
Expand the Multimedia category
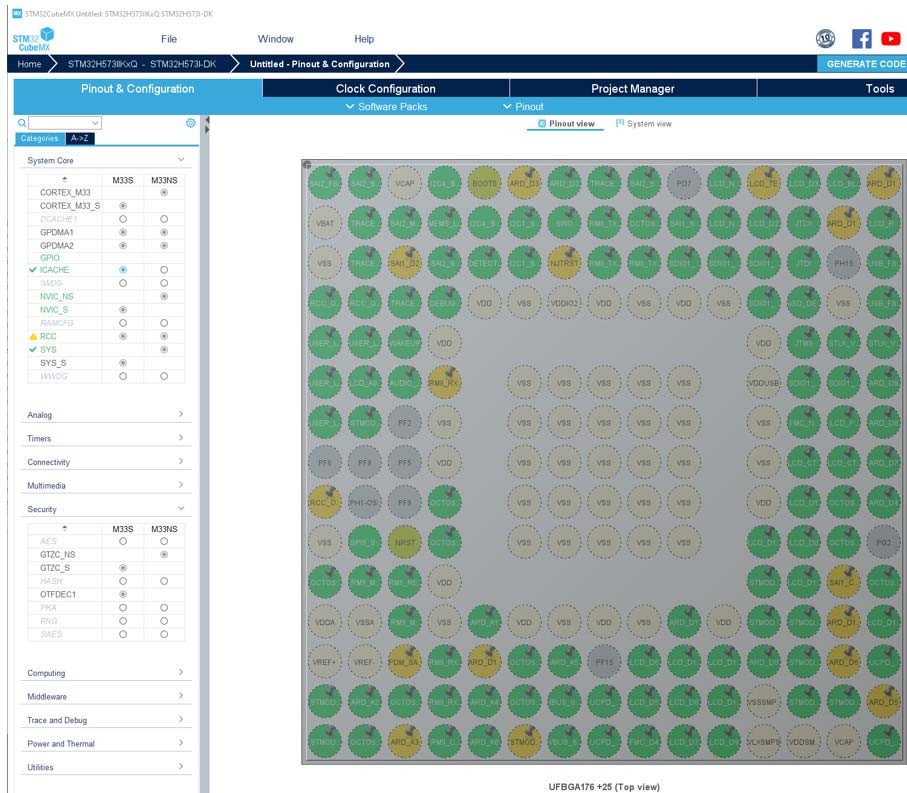(x=106, y=485)
